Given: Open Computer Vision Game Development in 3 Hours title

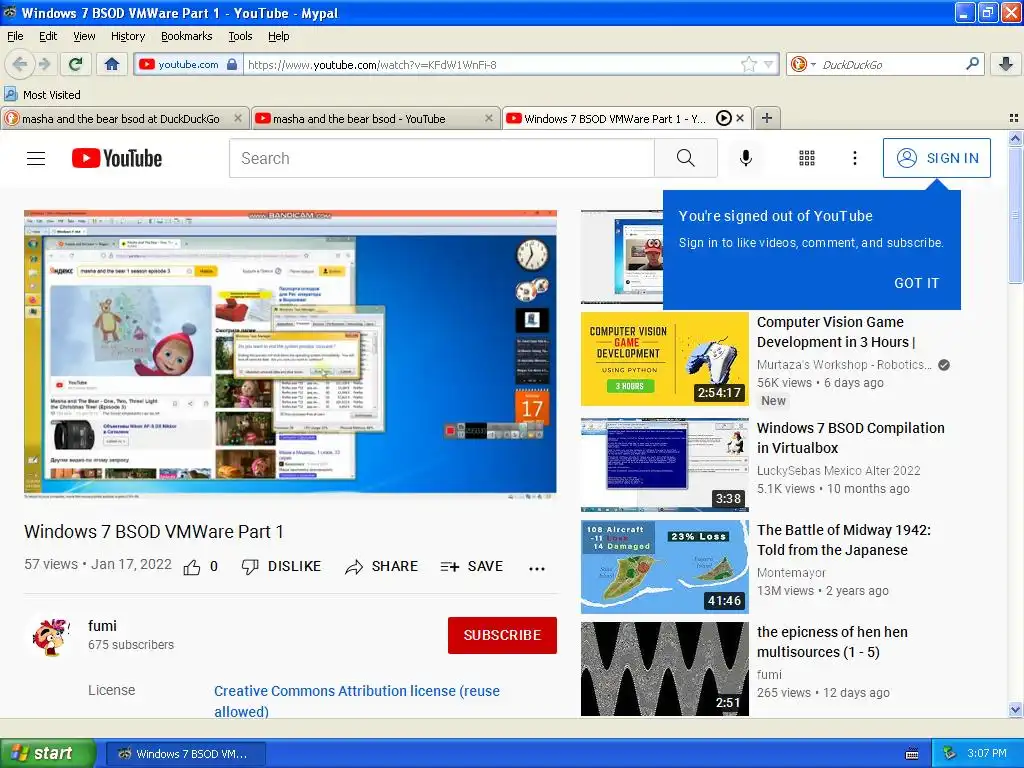Looking at the screenshot, I should 837,332.
